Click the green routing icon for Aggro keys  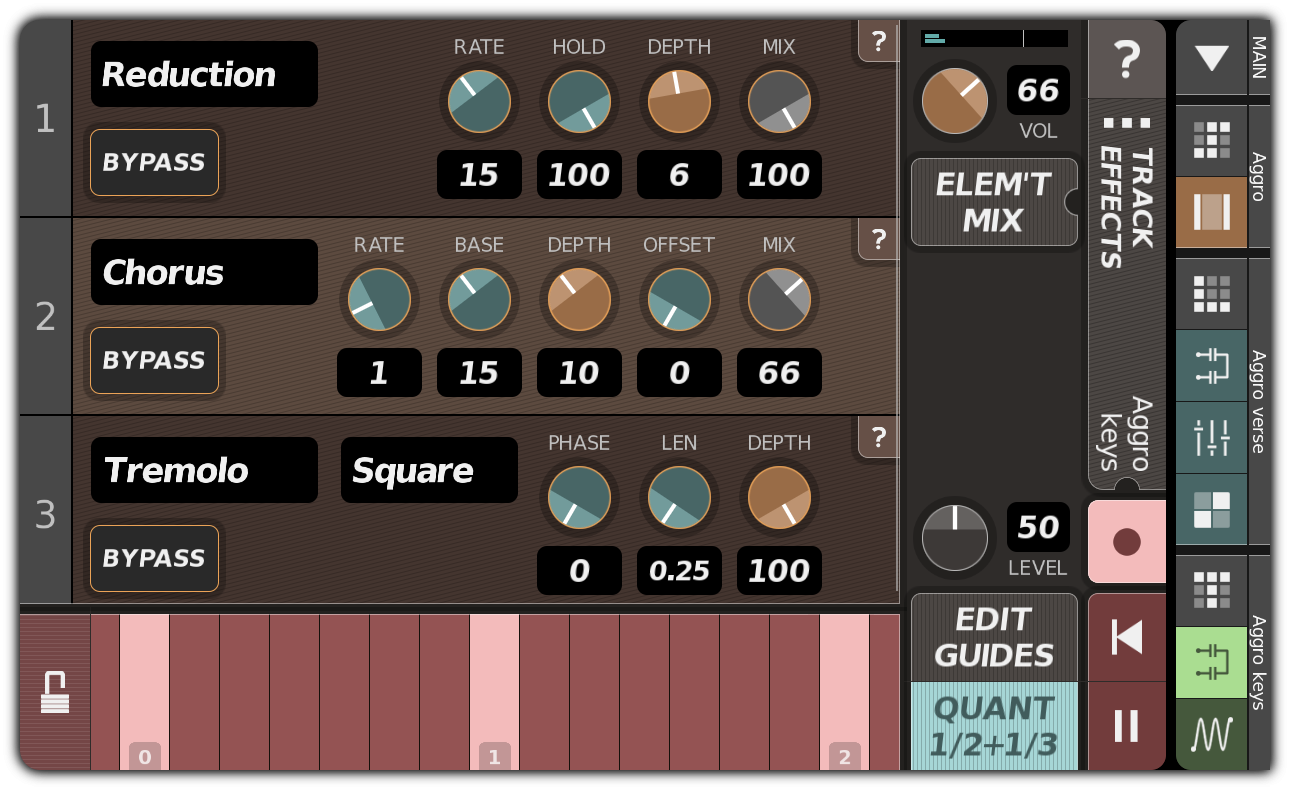point(1211,662)
